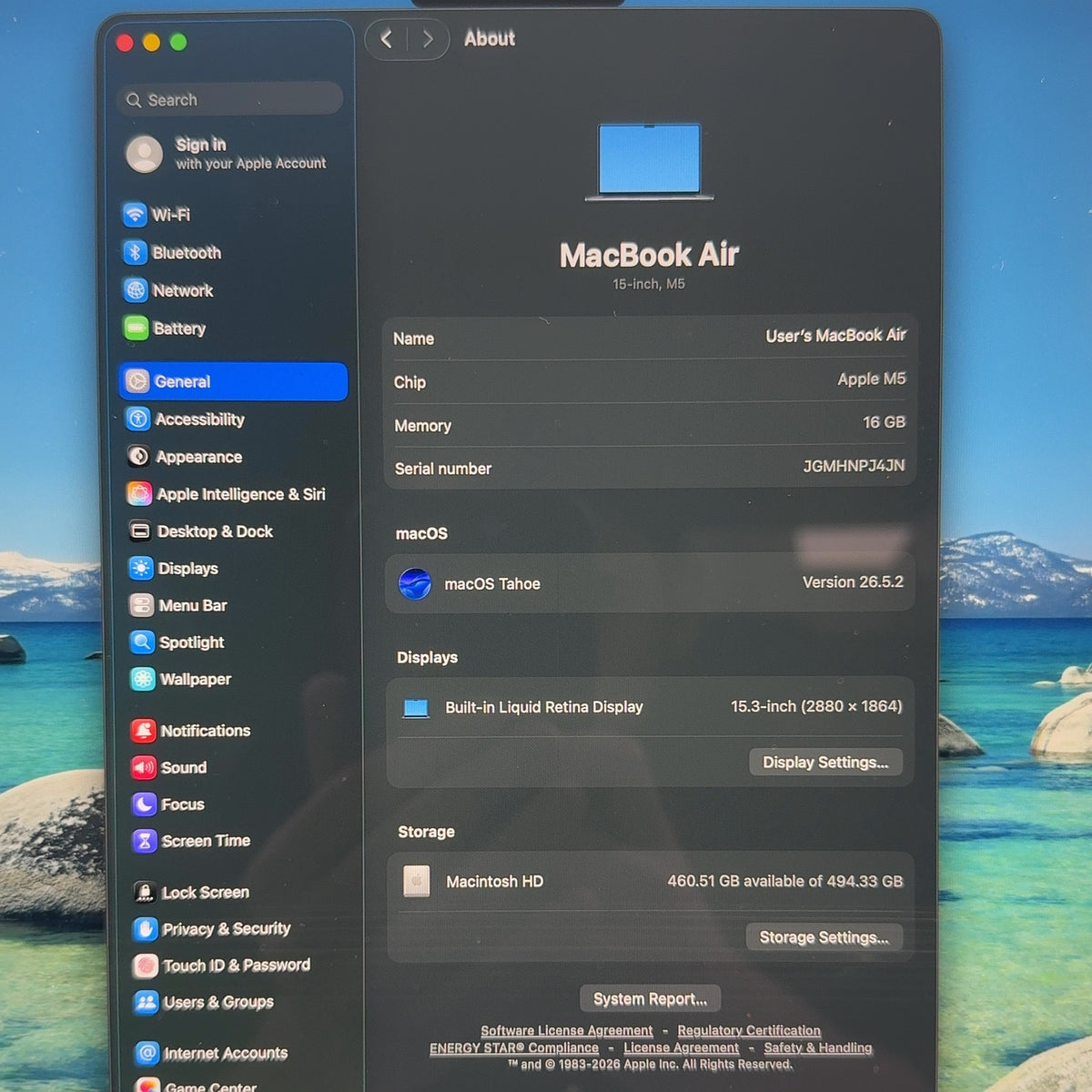The image size is (1092, 1092).
Task: Open Regulatory Certification link
Action: tap(749, 1030)
